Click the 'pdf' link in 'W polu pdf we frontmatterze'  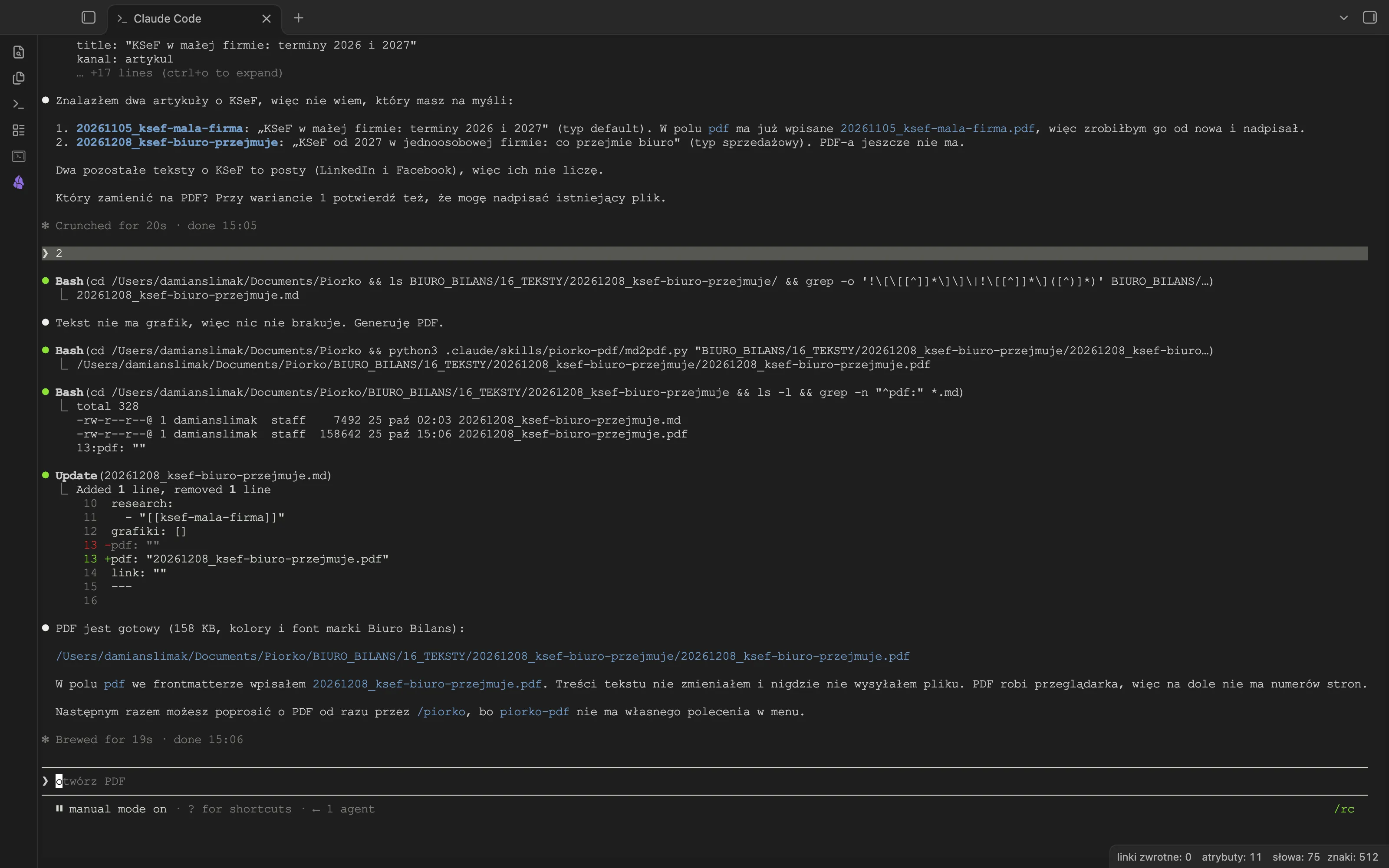pos(114,684)
